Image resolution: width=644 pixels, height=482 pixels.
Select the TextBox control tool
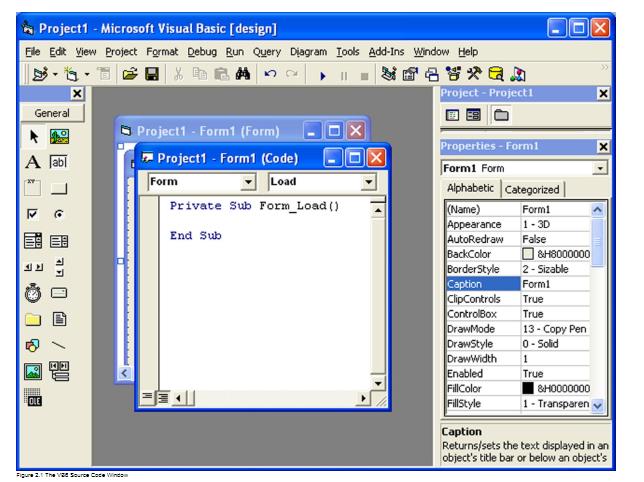59,162
